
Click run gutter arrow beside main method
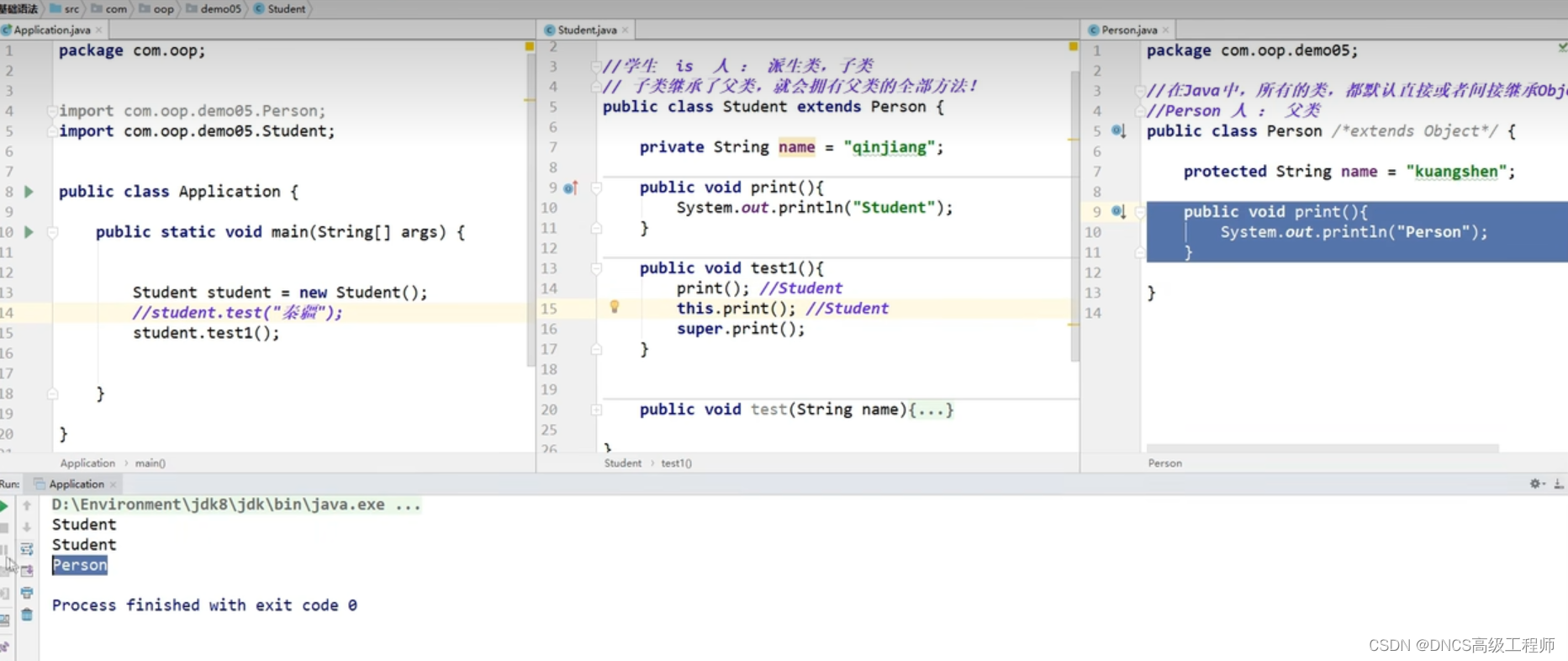coord(29,232)
